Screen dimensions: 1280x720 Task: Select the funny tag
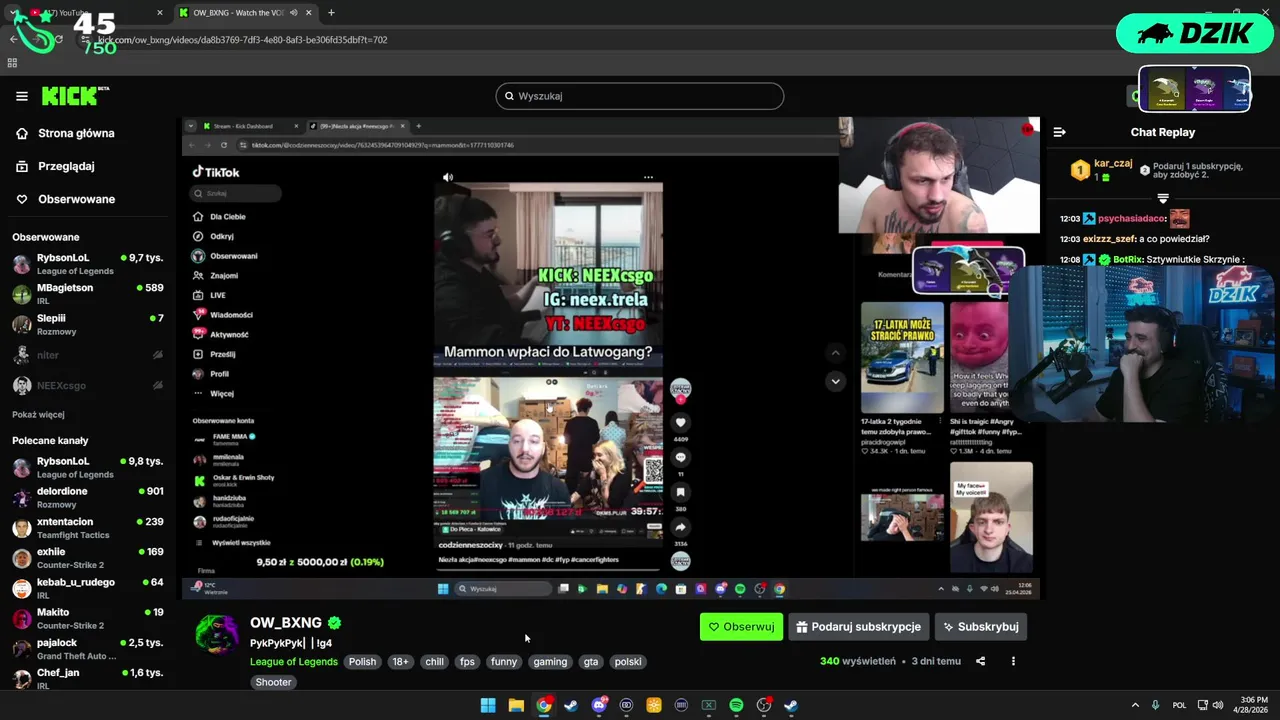tap(504, 661)
